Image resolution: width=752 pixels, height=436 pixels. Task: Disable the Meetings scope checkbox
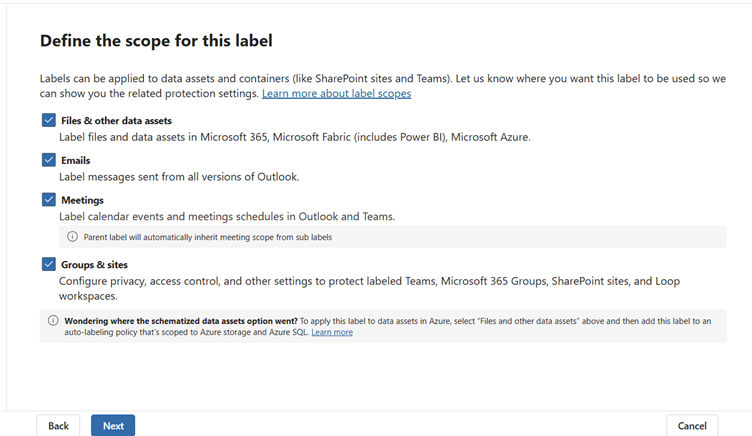point(49,200)
